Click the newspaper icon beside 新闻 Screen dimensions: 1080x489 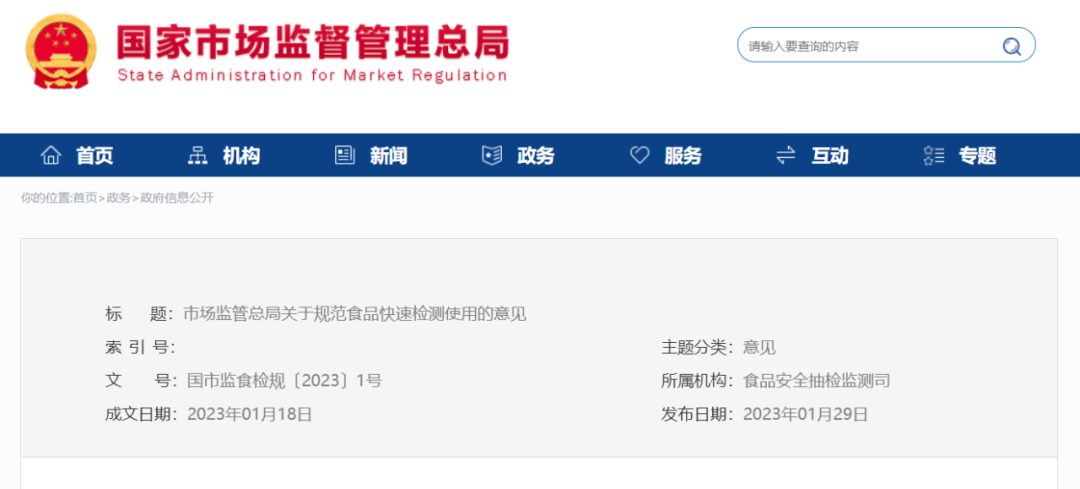coord(345,155)
